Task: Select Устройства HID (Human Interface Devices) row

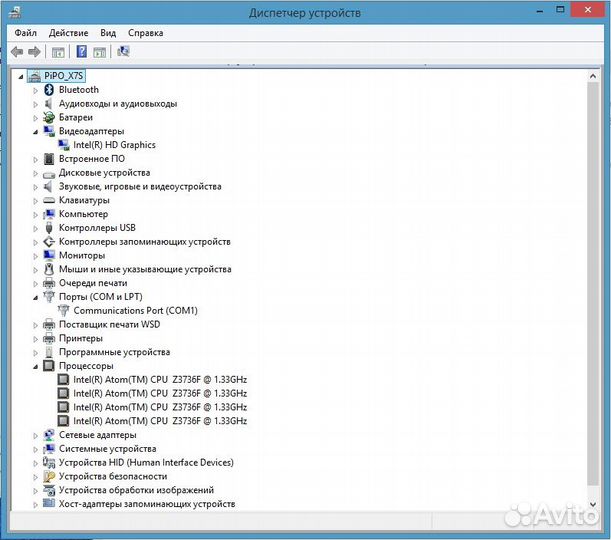Action: pyautogui.click(x=146, y=462)
